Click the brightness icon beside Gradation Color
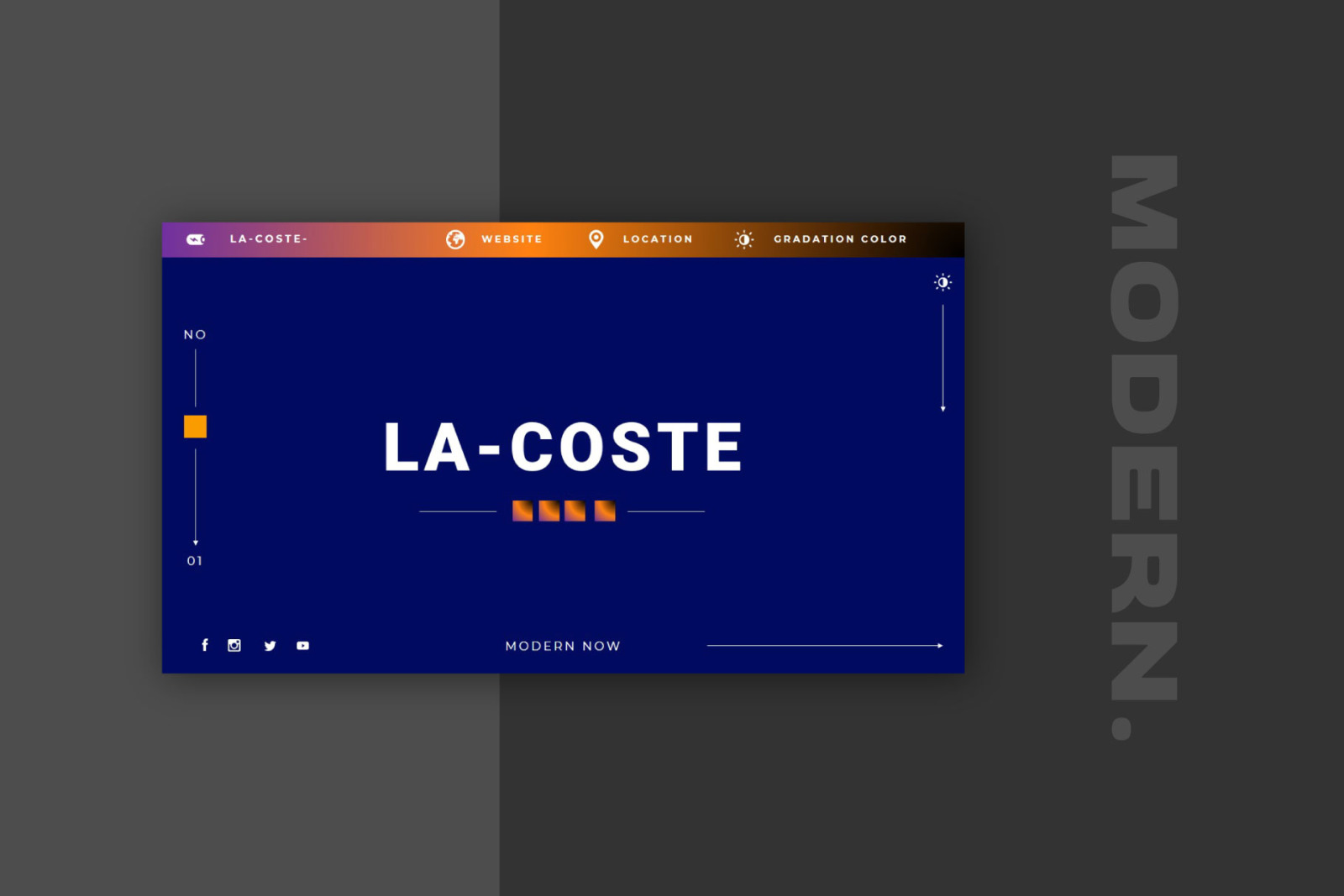The height and width of the screenshot is (896, 1344). (x=743, y=239)
